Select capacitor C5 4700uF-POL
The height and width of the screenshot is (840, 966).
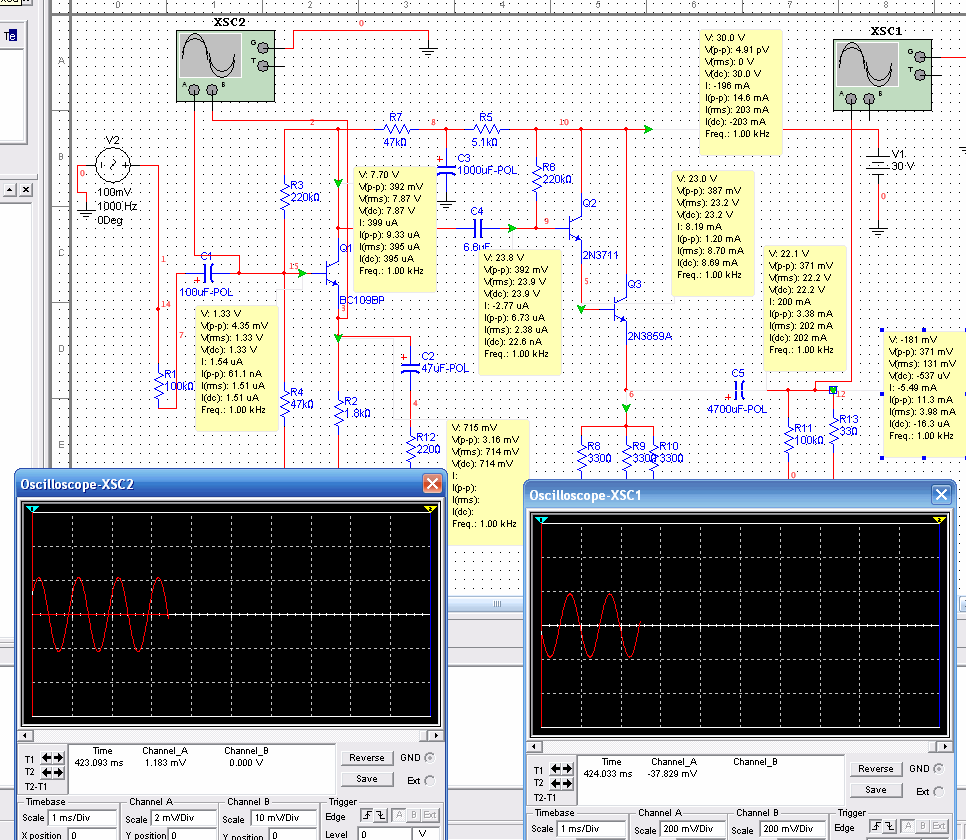tap(739, 390)
